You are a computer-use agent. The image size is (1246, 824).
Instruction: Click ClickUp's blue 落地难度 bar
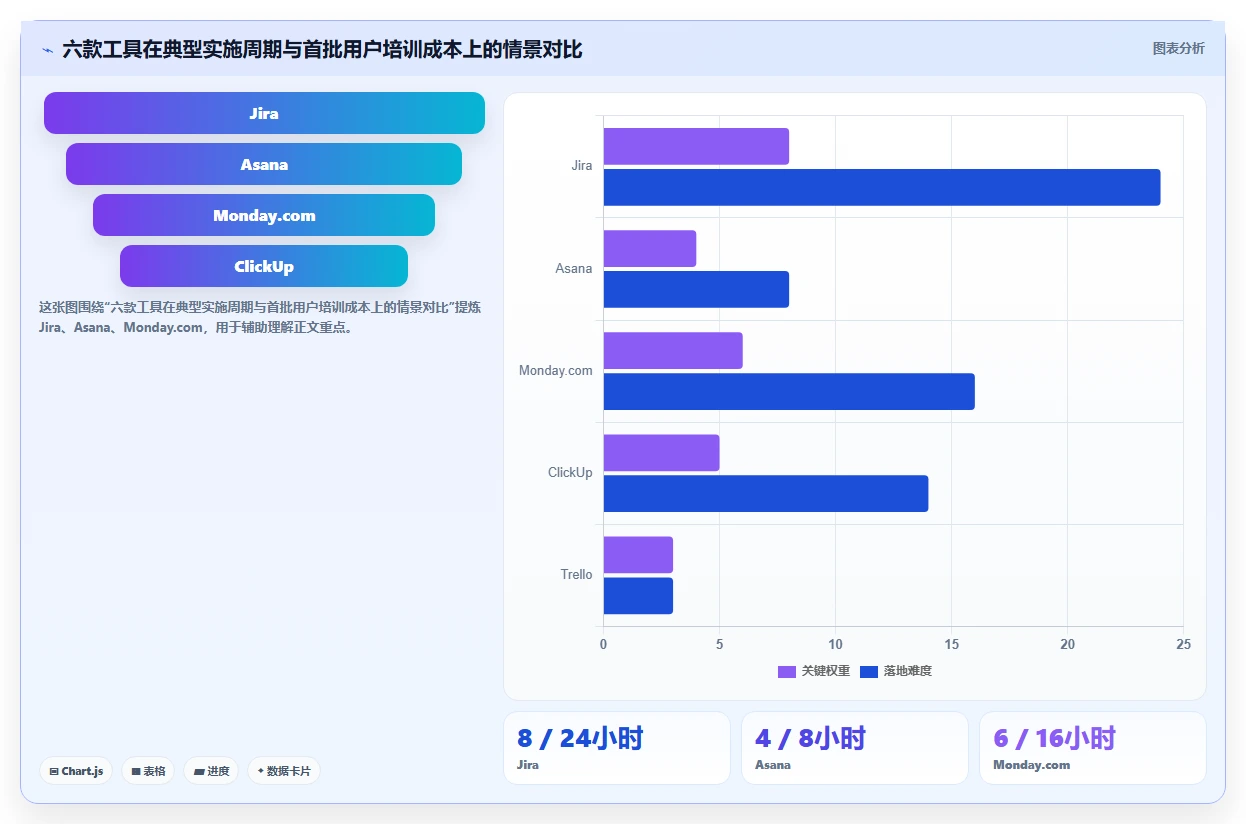click(x=766, y=493)
